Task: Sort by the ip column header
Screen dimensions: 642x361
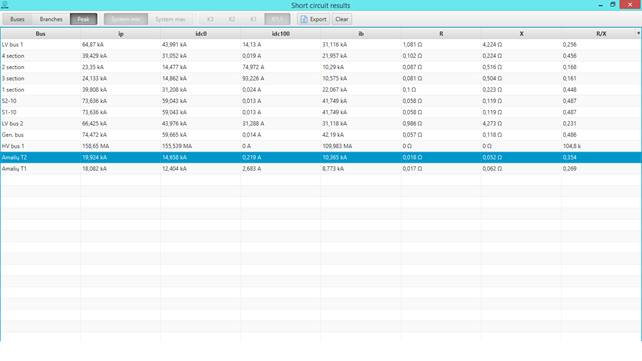Action: [x=121, y=34]
